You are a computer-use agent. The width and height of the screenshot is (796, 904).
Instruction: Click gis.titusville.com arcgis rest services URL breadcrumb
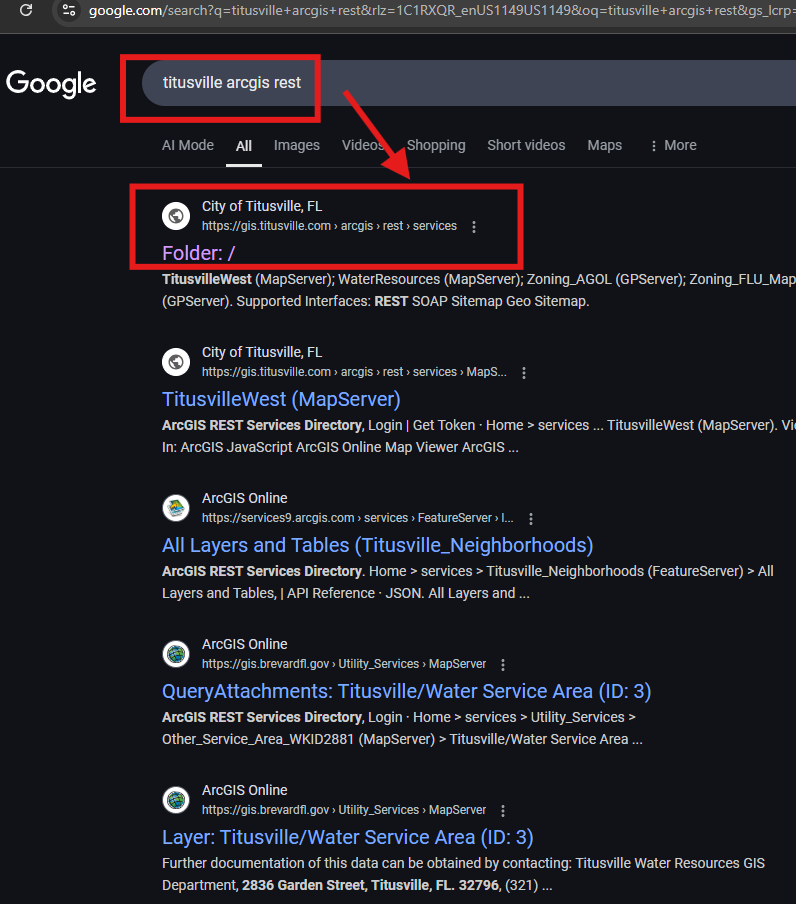click(x=329, y=226)
